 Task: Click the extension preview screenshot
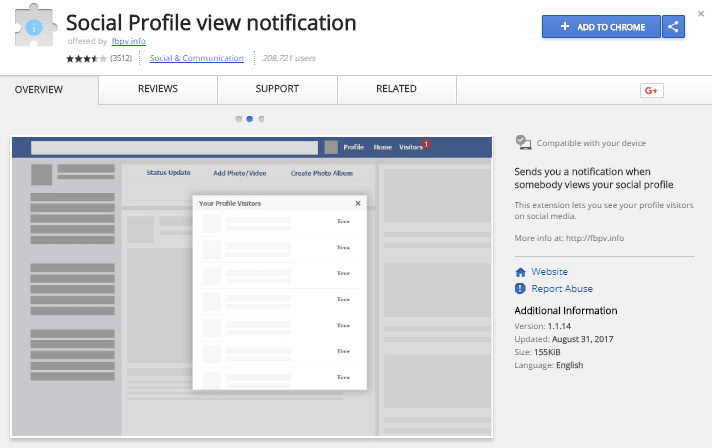click(x=252, y=287)
